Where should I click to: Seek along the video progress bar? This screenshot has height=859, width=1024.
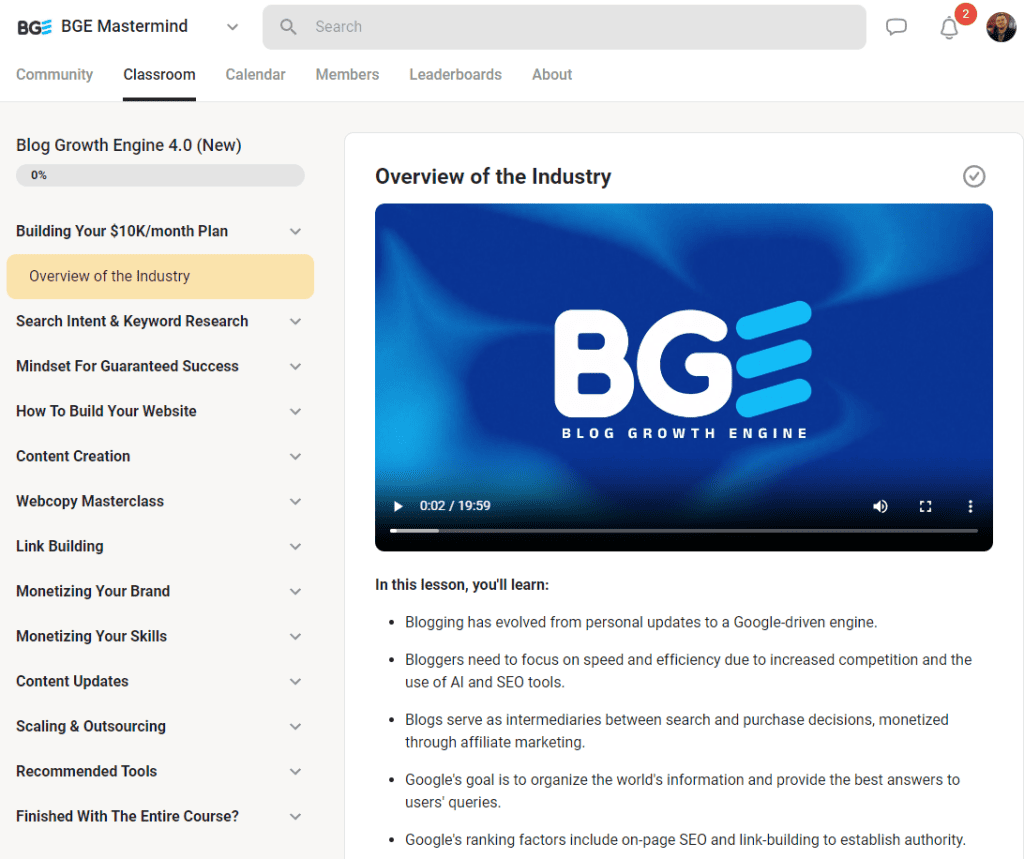pos(684,531)
